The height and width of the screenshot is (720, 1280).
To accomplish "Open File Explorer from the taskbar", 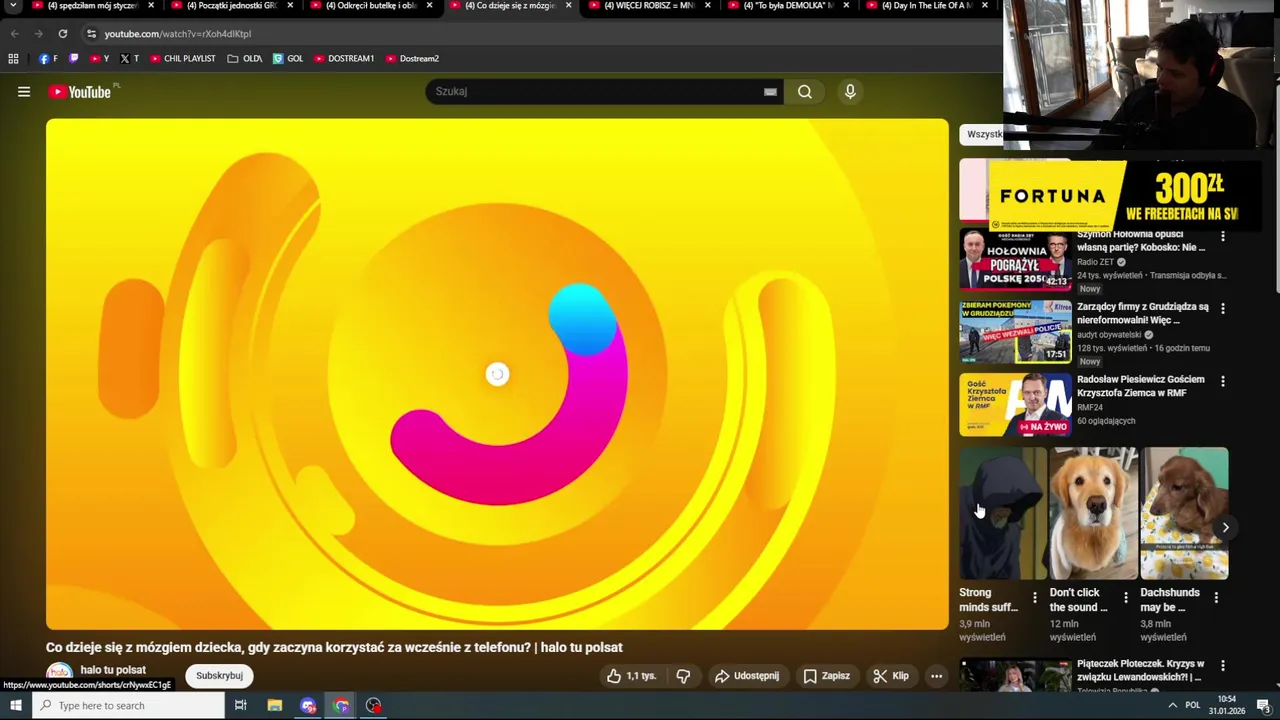I will tap(274, 706).
